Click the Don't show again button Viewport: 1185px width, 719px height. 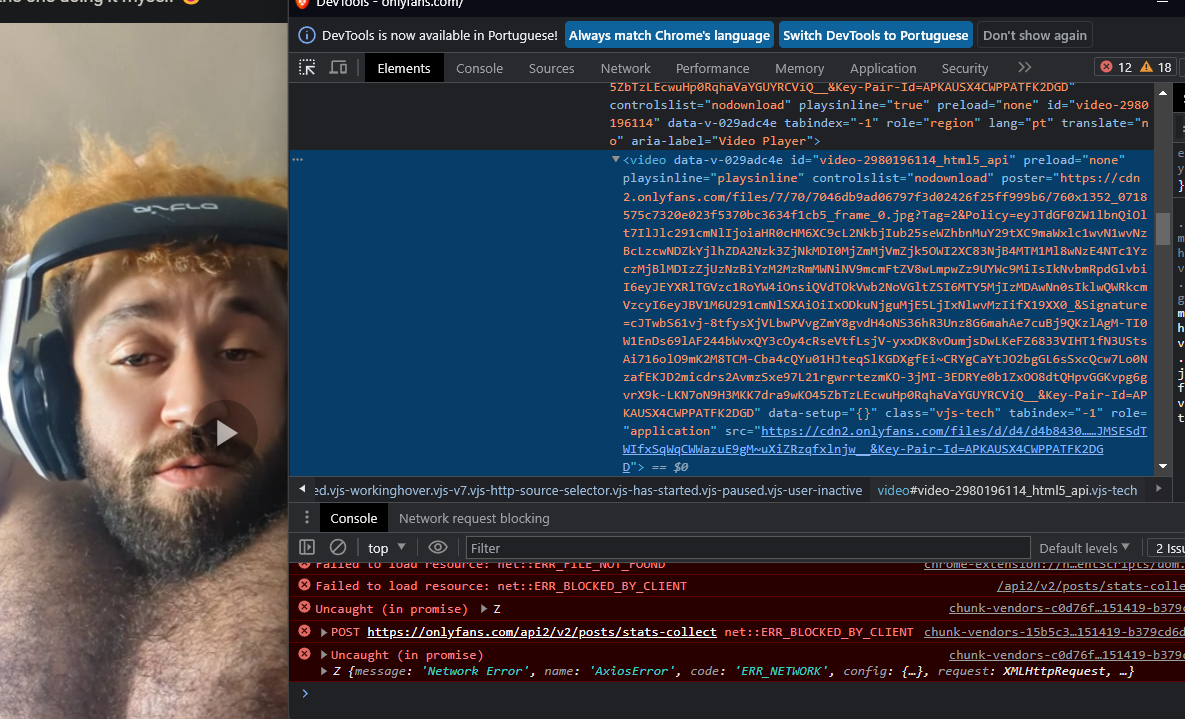[1034, 35]
